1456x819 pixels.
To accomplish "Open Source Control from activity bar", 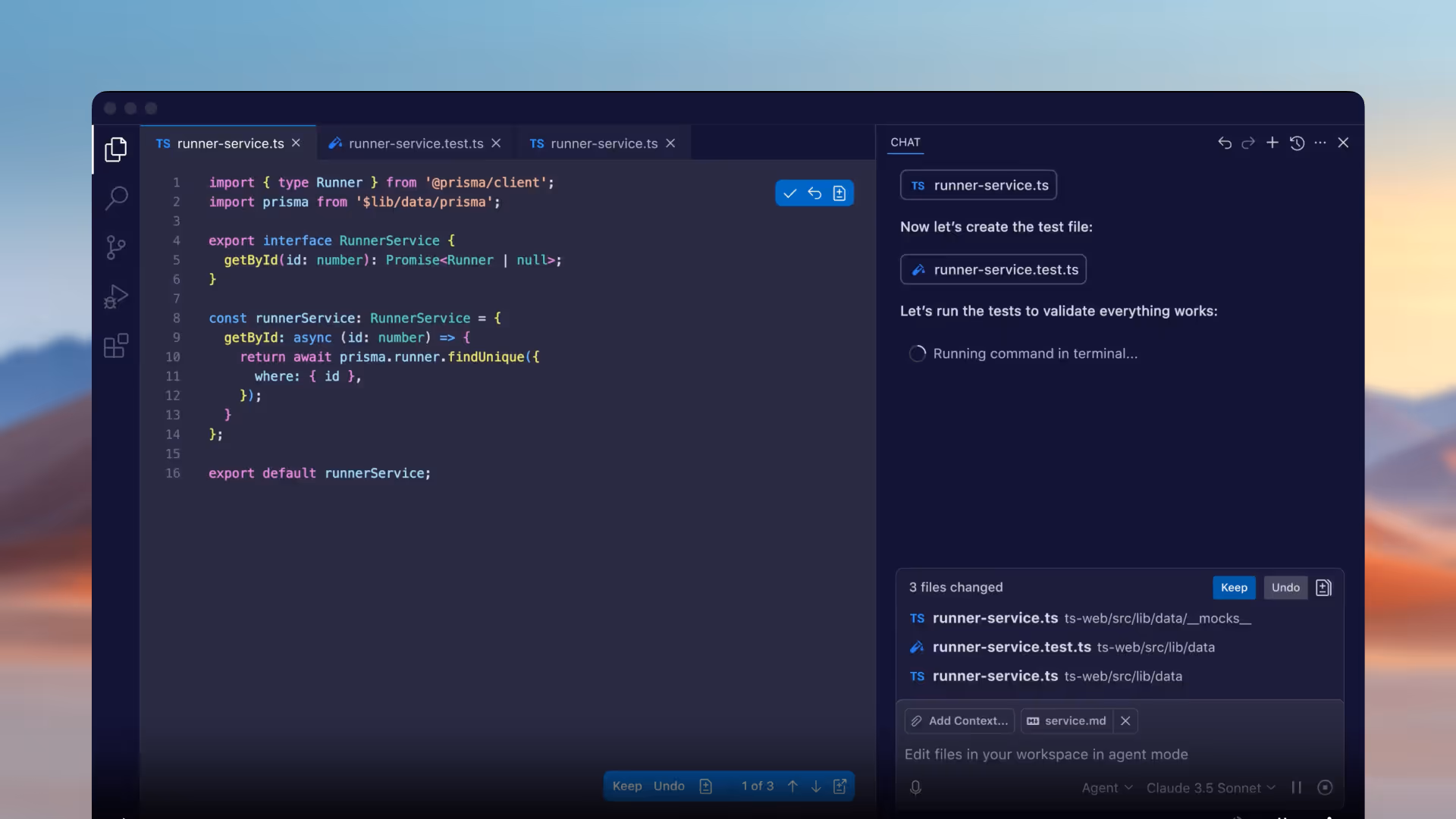I will (115, 247).
